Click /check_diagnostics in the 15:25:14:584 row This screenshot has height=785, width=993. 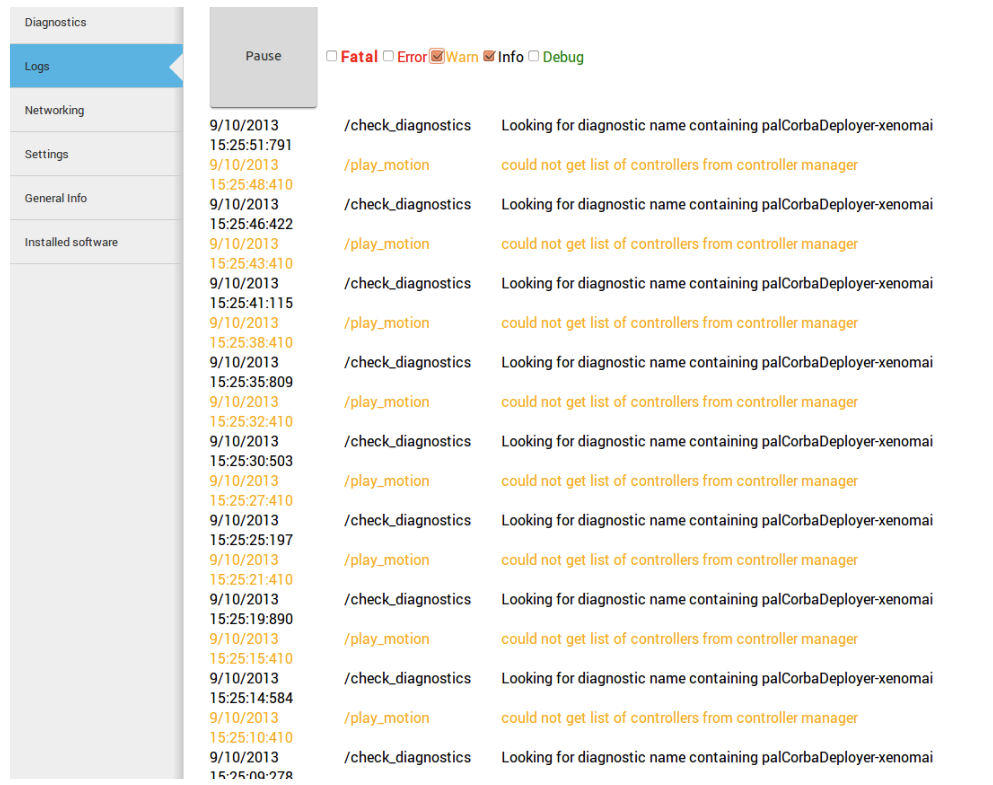coord(407,678)
